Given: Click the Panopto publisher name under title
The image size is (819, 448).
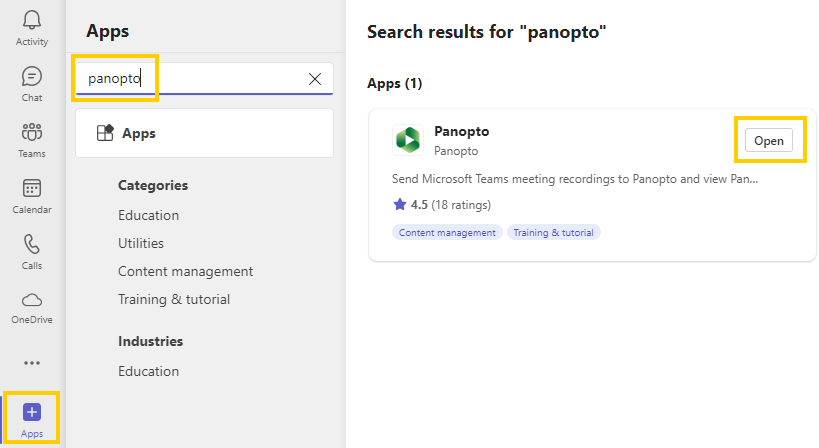Looking at the screenshot, I should pos(456,151).
